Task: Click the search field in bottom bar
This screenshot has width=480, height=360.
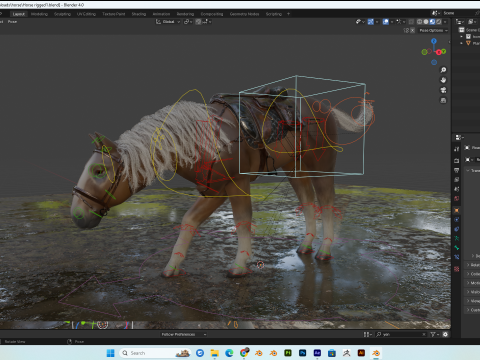Action: (401, 334)
